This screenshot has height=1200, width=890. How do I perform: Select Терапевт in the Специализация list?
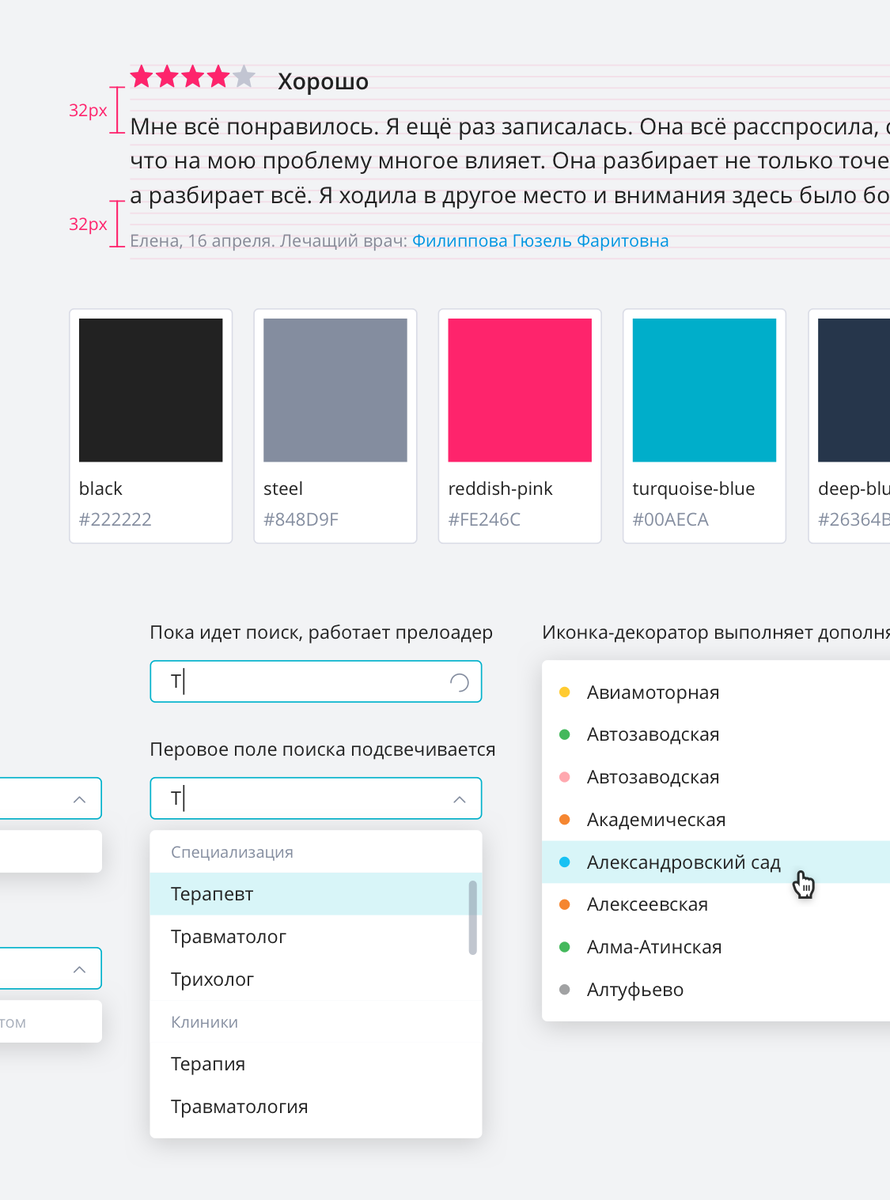click(x=316, y=894)
